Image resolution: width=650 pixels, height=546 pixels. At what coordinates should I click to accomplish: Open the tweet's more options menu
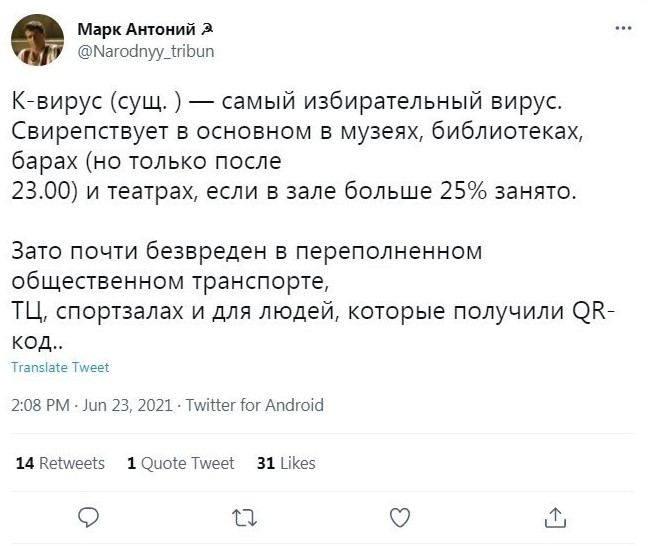click(624, 29)
